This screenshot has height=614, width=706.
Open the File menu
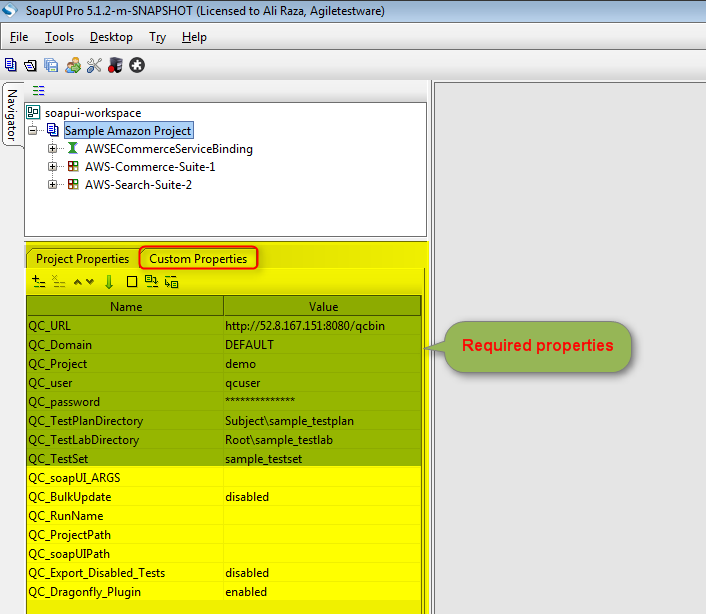[x=19, y=37]
